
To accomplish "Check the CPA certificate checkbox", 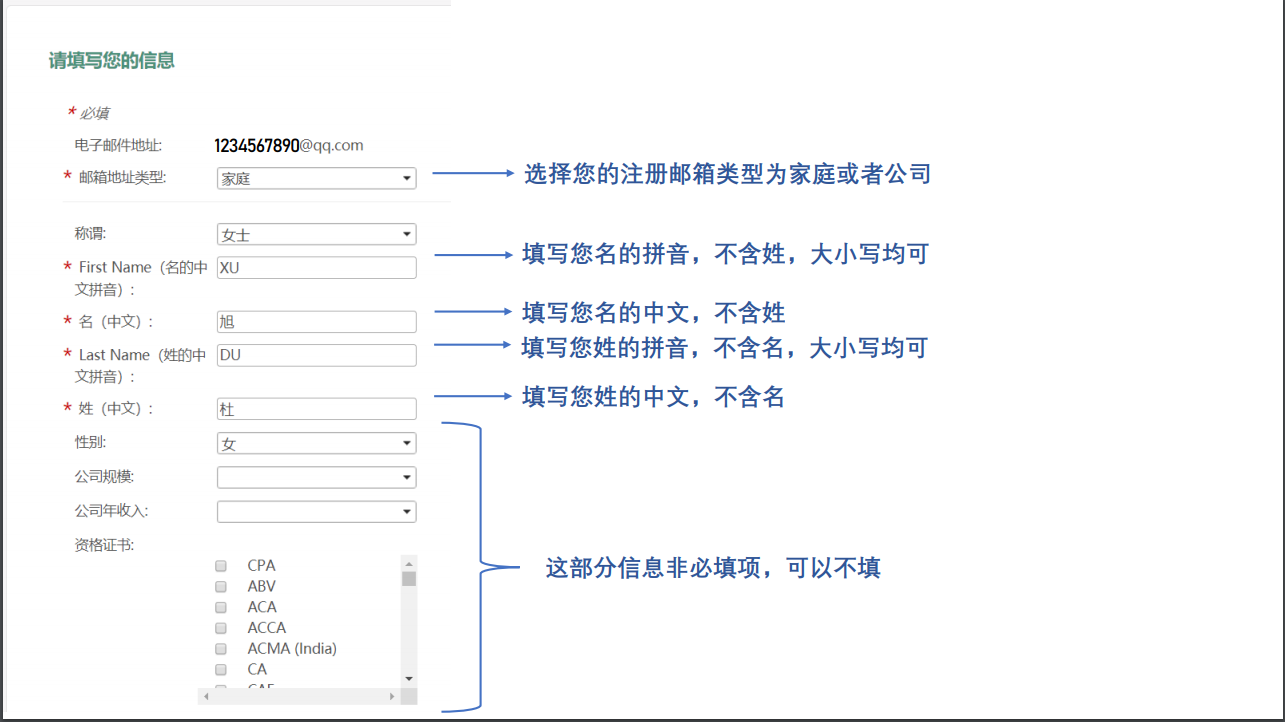I will [x=221, y=566].
